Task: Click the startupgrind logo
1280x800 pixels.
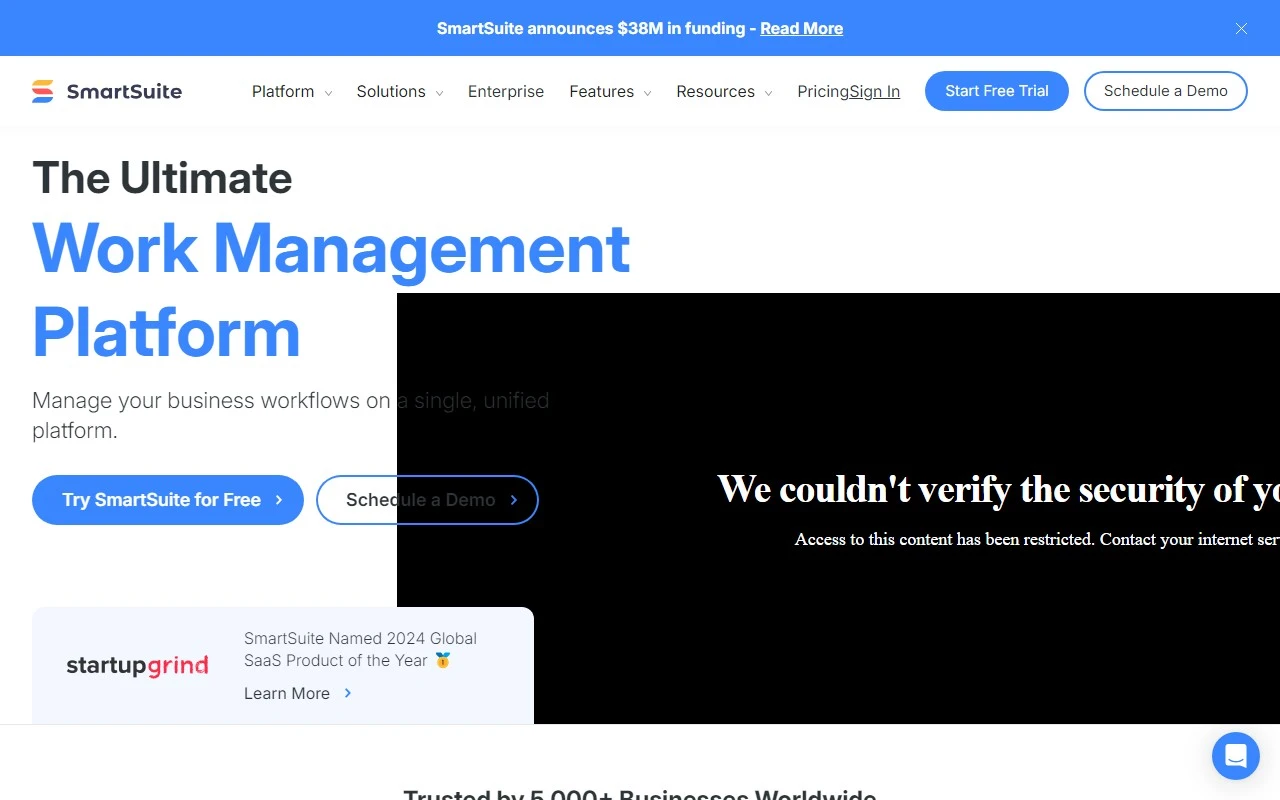Action: [138, 666]
